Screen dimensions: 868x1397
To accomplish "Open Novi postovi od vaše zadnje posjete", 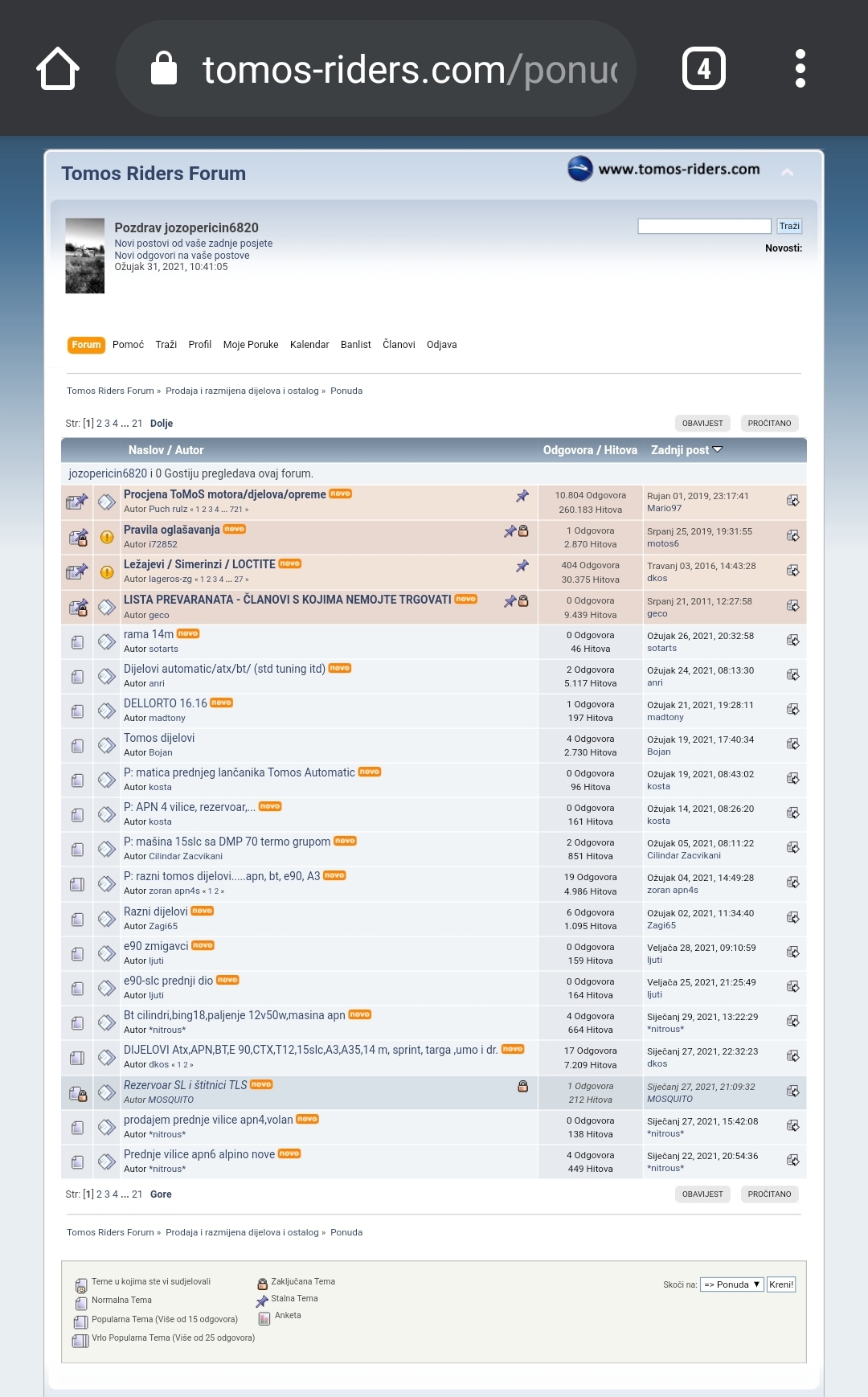I will pyautogui.click(x=194, y=244).
